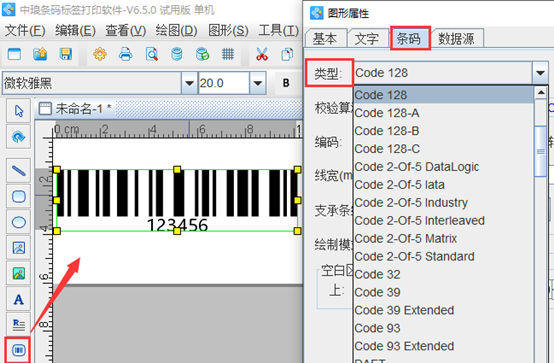
Task: Select the rotate/pan tool below pointer
Action: point(19,136)
